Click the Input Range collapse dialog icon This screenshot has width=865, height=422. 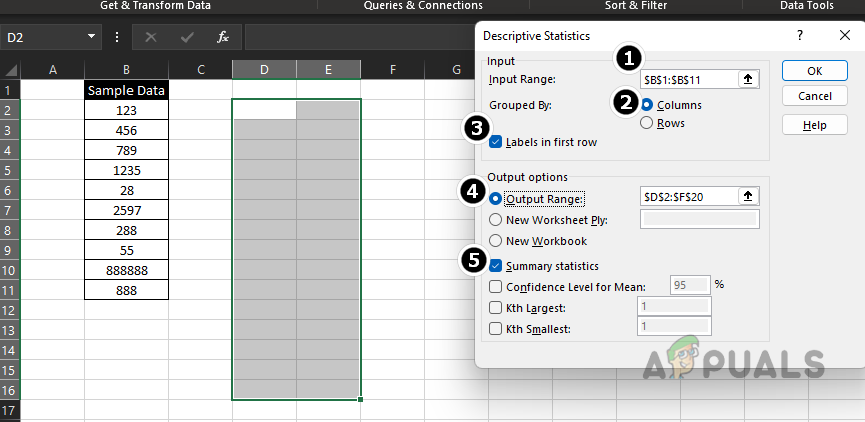748,80
